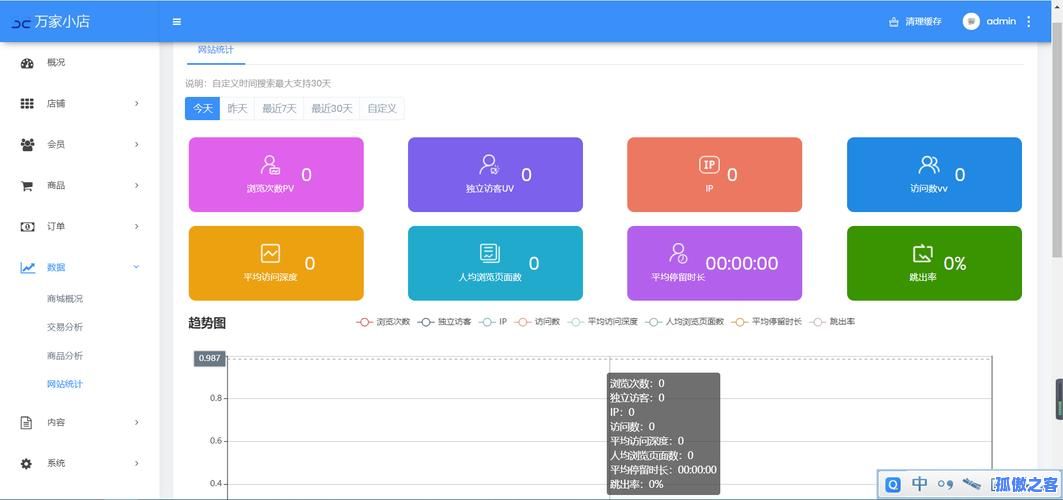Select the 网站统计 tab
Viewport: 1063px width, 500px height.
[x=216, y=50]
